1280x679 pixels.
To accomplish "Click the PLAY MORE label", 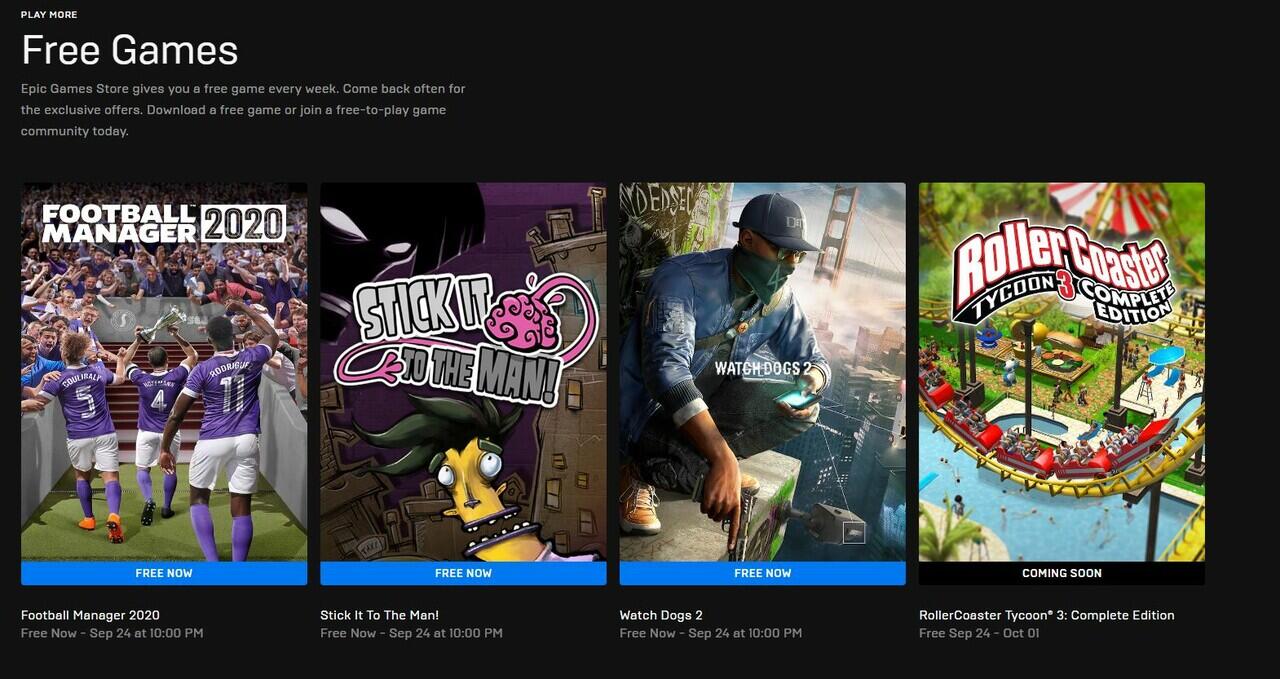I will pos(49,15).
